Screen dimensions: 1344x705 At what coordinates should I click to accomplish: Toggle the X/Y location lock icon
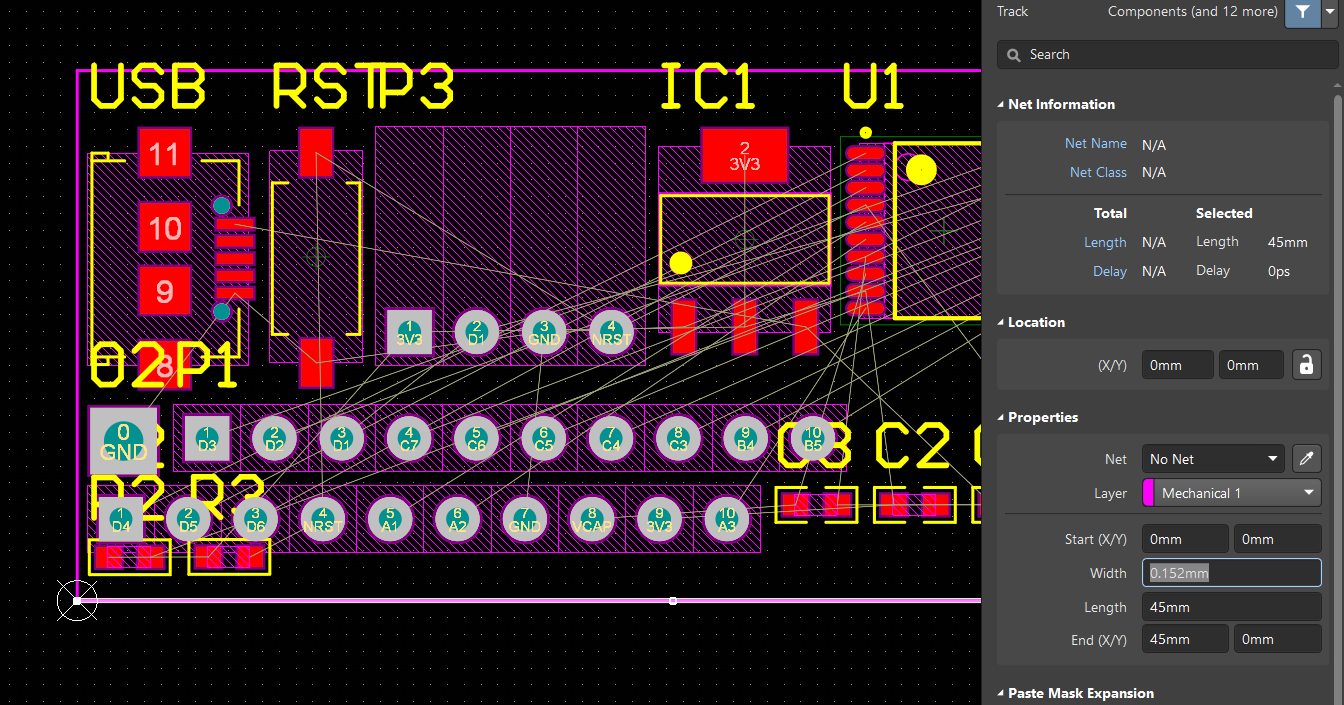[1306, 364]
